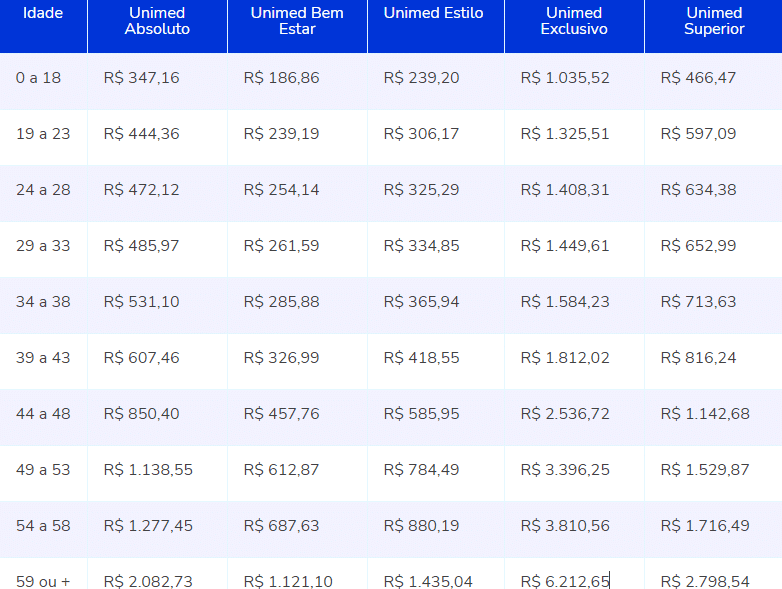Select the price R$ 531,10
This screenshot has width=782, height=589.
pos(142,302)
